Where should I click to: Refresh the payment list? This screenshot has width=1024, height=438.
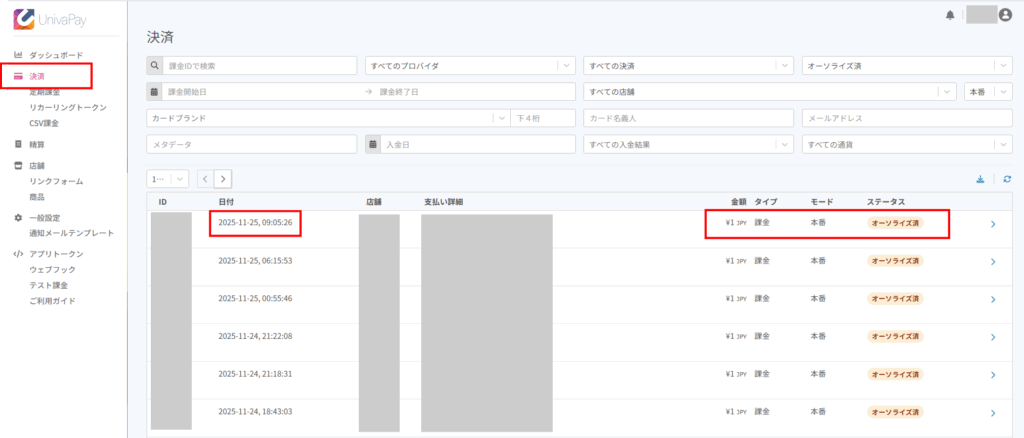click(x=1007, y=179)
